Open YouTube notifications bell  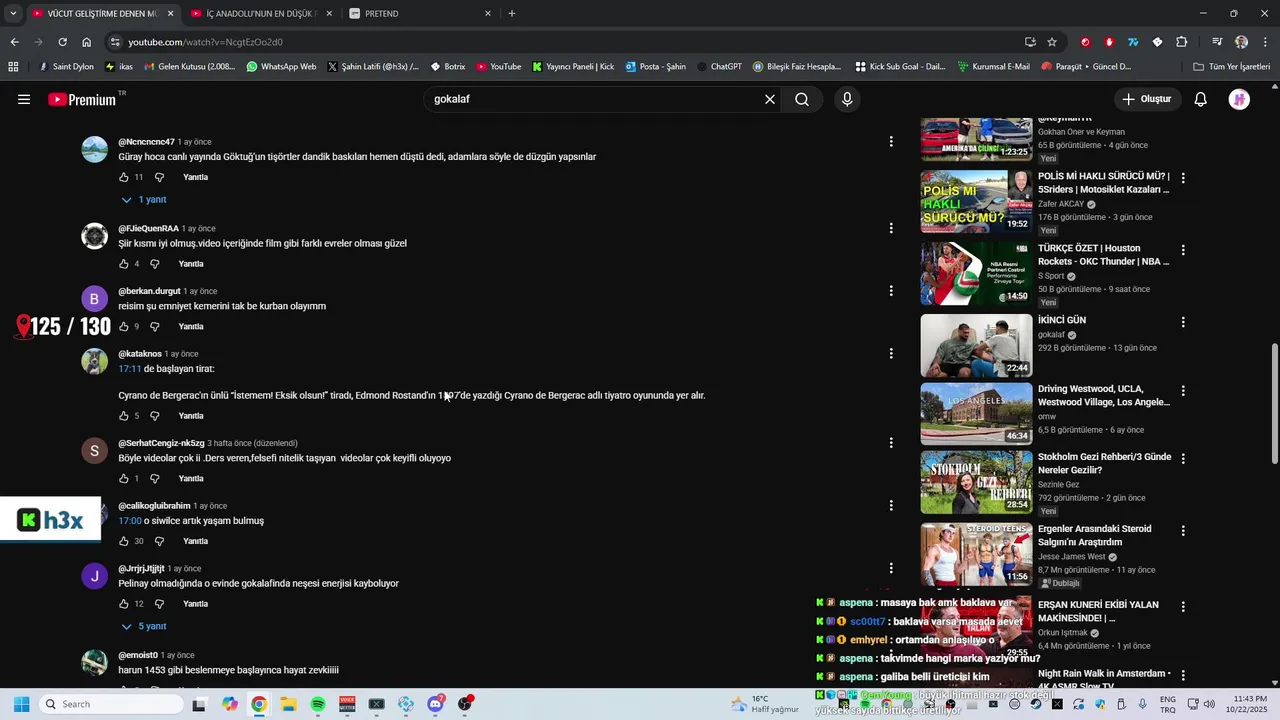[x=1201, y=99]
